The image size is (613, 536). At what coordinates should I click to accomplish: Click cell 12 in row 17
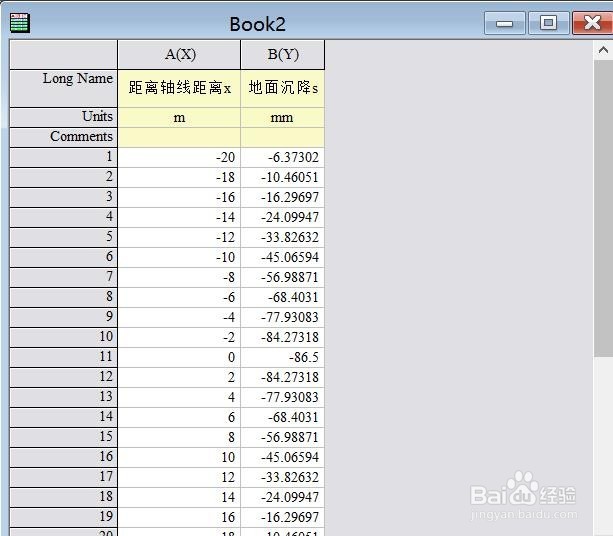179,477
